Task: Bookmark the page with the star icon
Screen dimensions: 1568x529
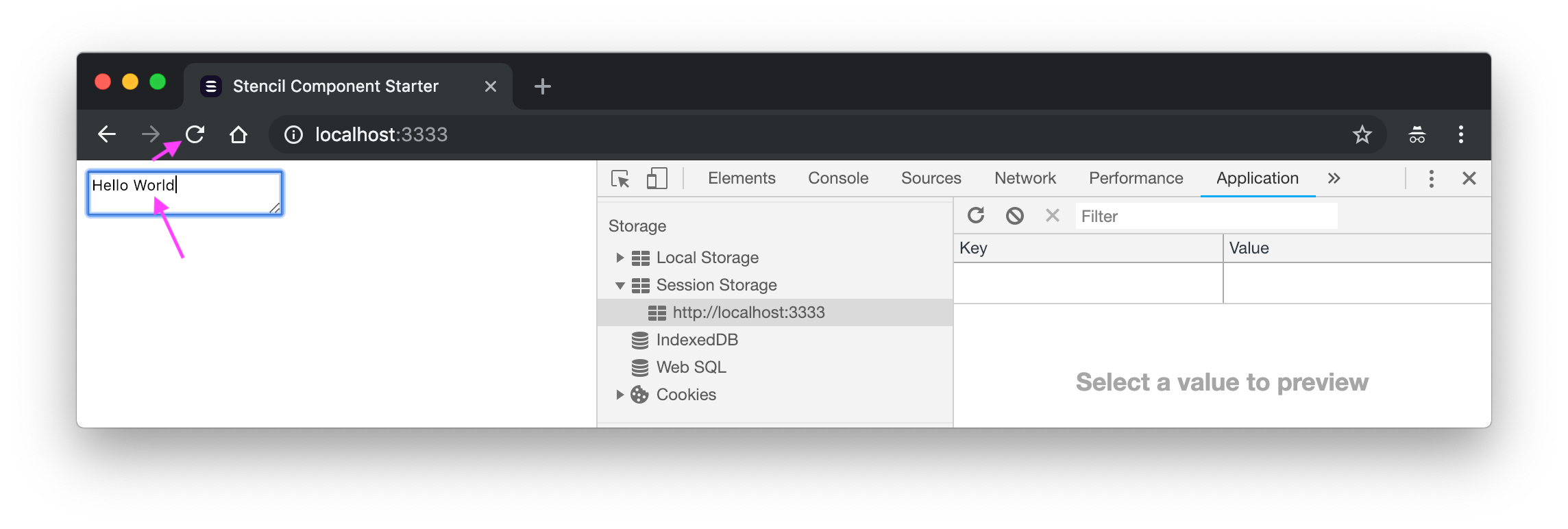Action: click(x=1362, y=134)
